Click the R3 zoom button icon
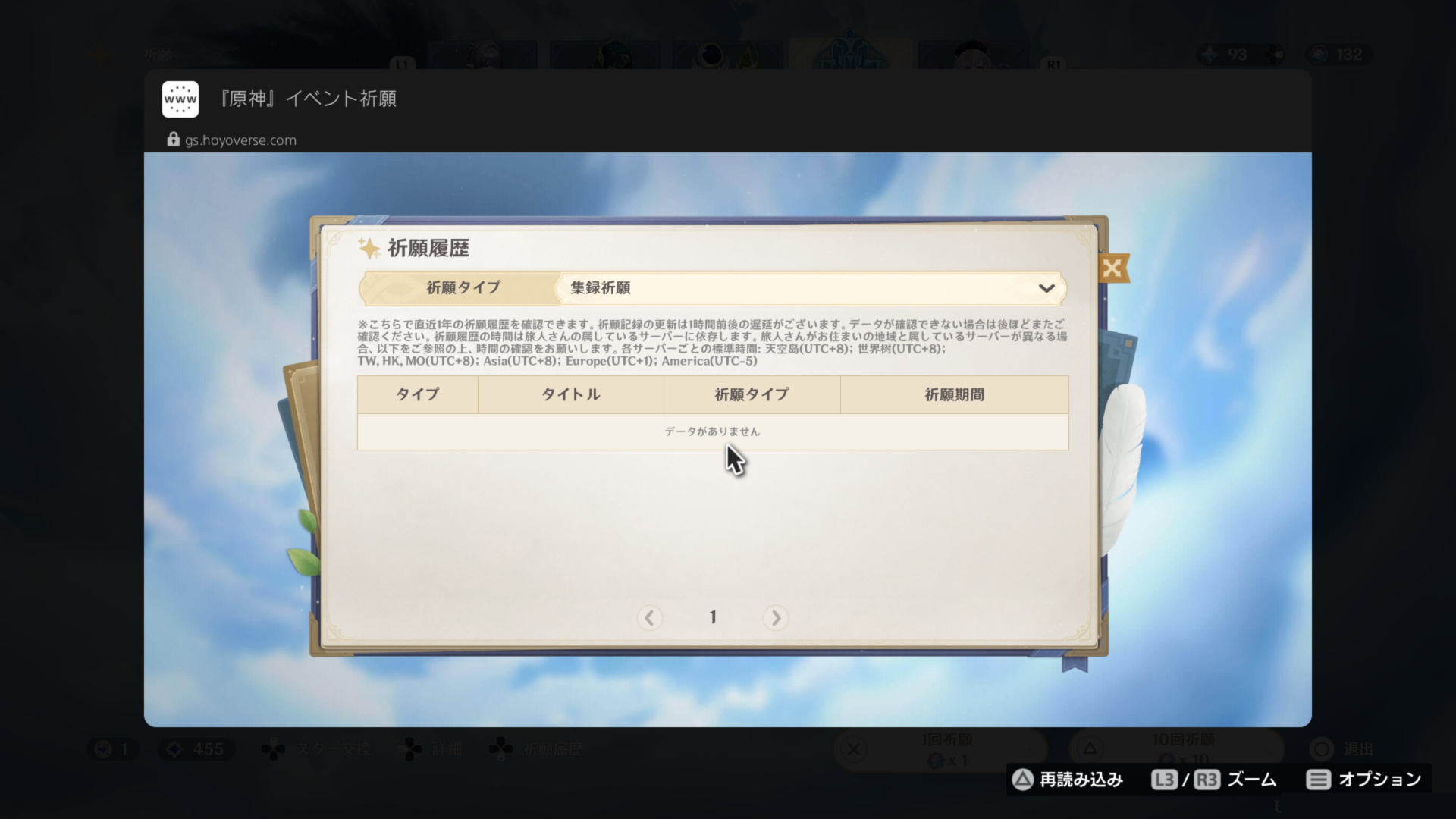This screenshot has width=1456, height=819. pyautogui.click(x=1207, y=780)
